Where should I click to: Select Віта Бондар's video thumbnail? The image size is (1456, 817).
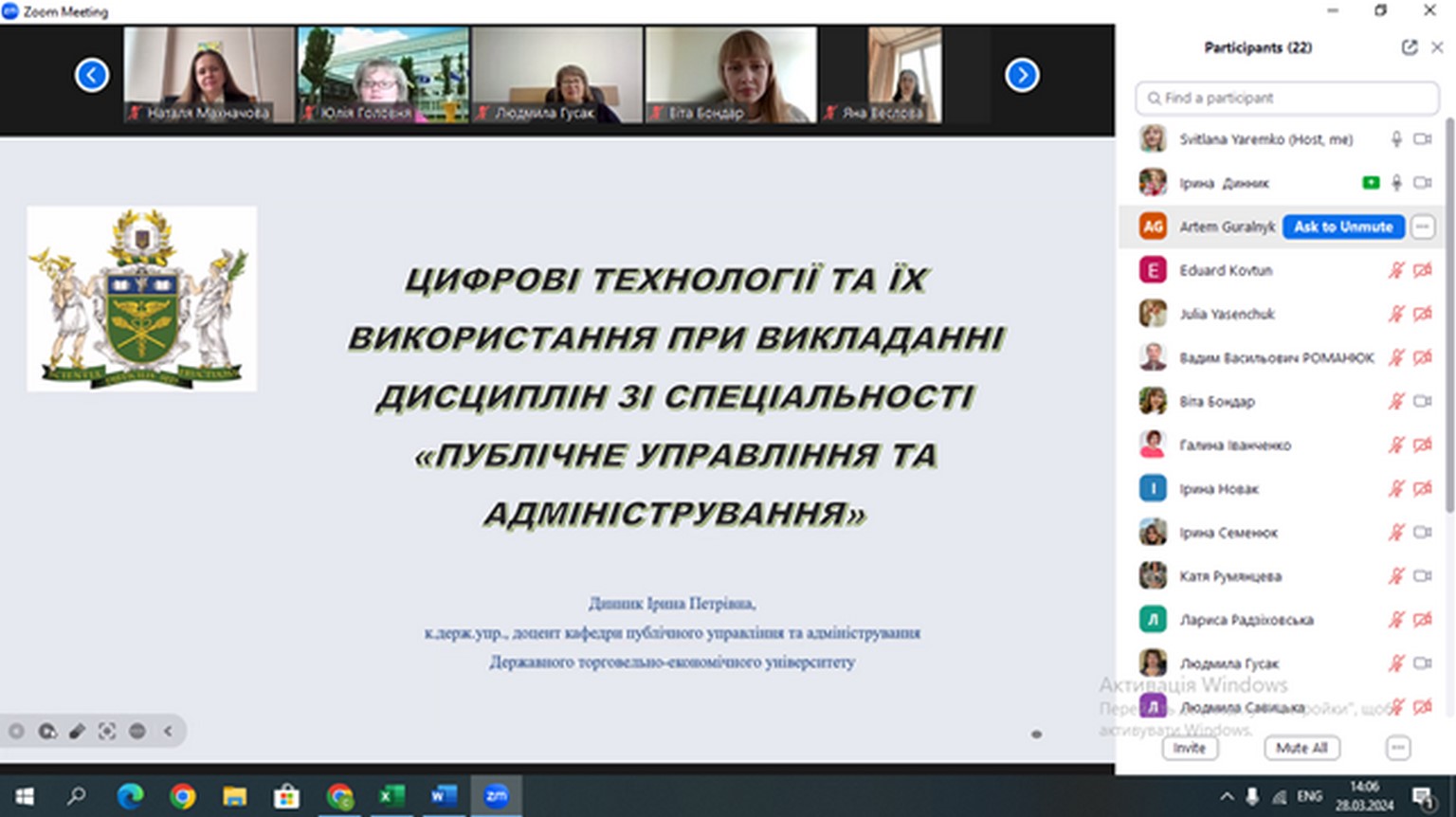coord(730,75)
